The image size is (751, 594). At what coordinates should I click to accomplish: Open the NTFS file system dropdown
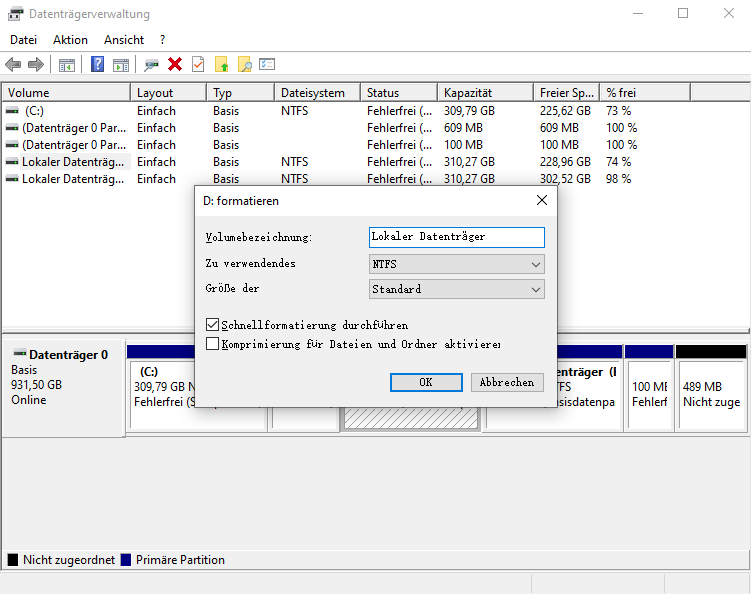pyautogui.click(x=456, y=264)
